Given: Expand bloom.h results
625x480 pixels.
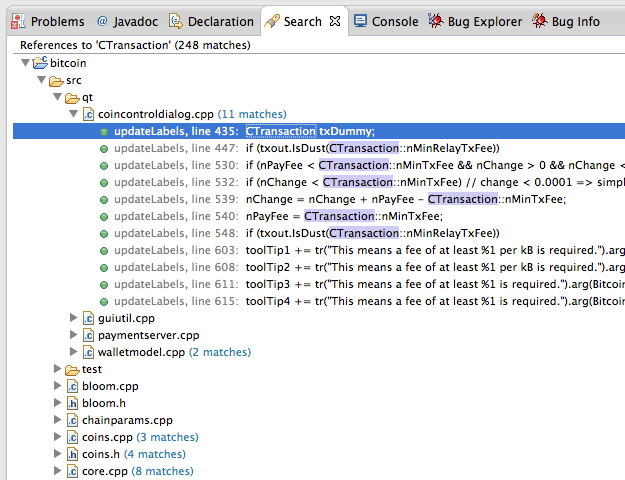Looking at the screenshot, I should click(x=57, y=403).
